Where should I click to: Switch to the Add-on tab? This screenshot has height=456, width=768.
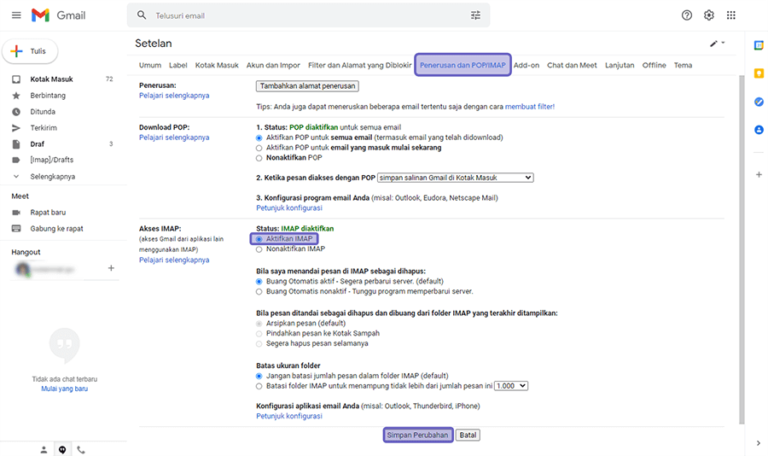[526, 65]
